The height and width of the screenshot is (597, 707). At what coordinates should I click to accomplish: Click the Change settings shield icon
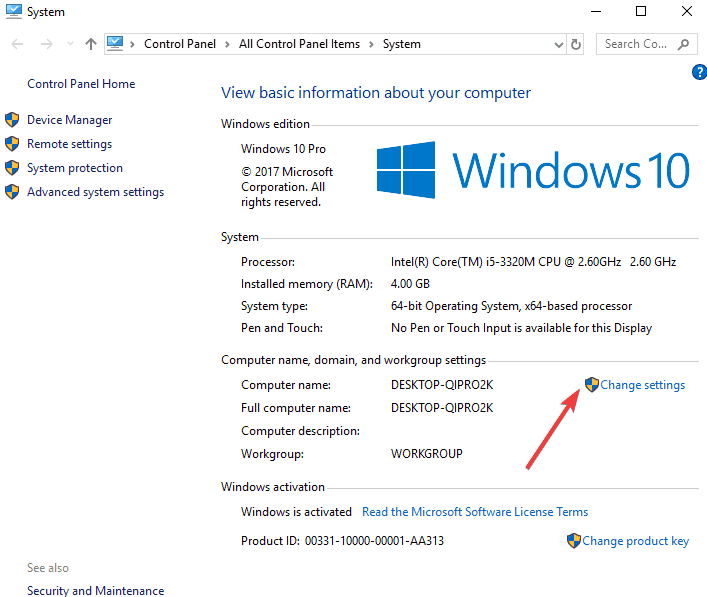[x=592, y=385]
